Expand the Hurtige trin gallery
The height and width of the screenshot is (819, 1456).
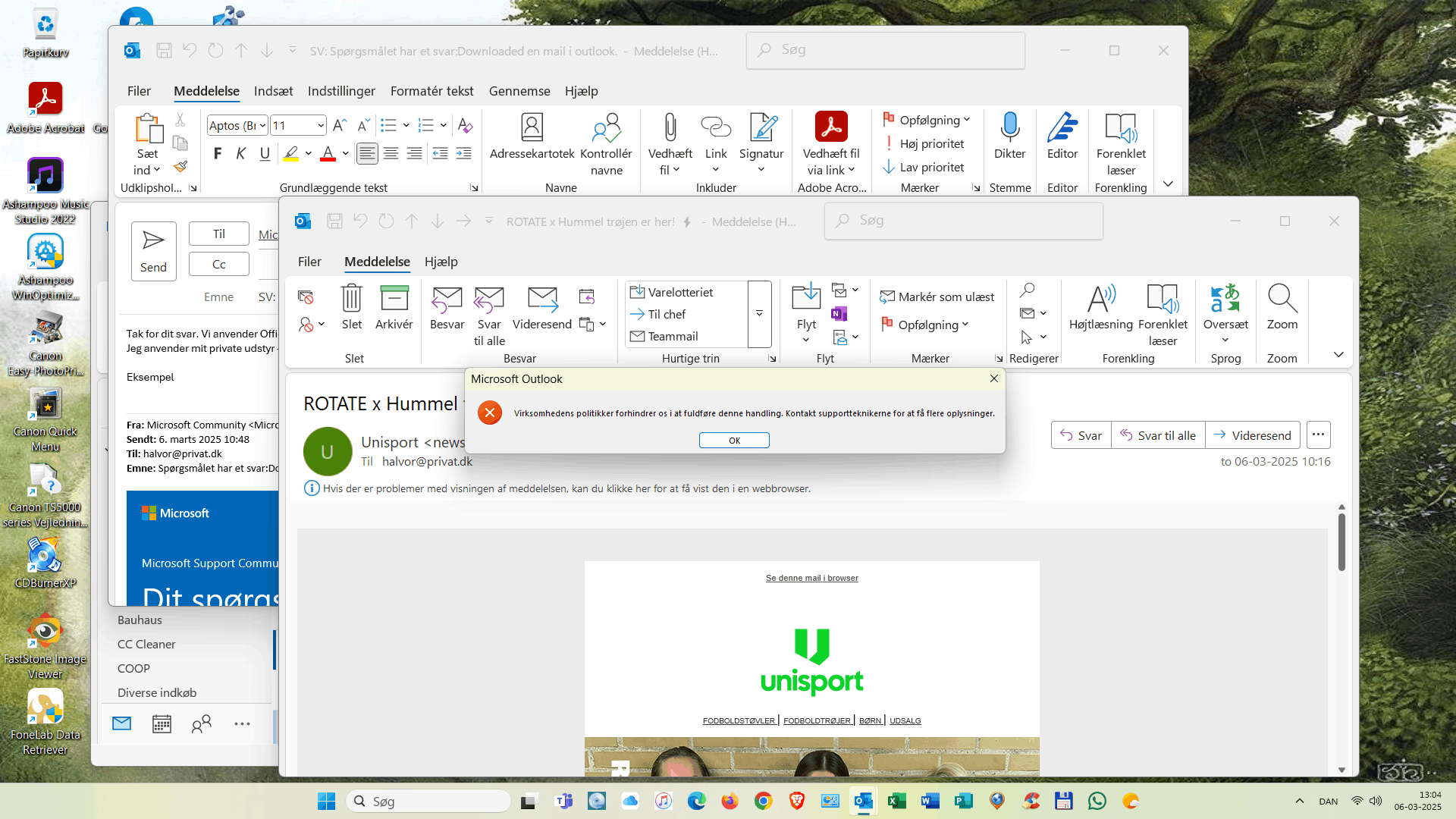[759, 314]
